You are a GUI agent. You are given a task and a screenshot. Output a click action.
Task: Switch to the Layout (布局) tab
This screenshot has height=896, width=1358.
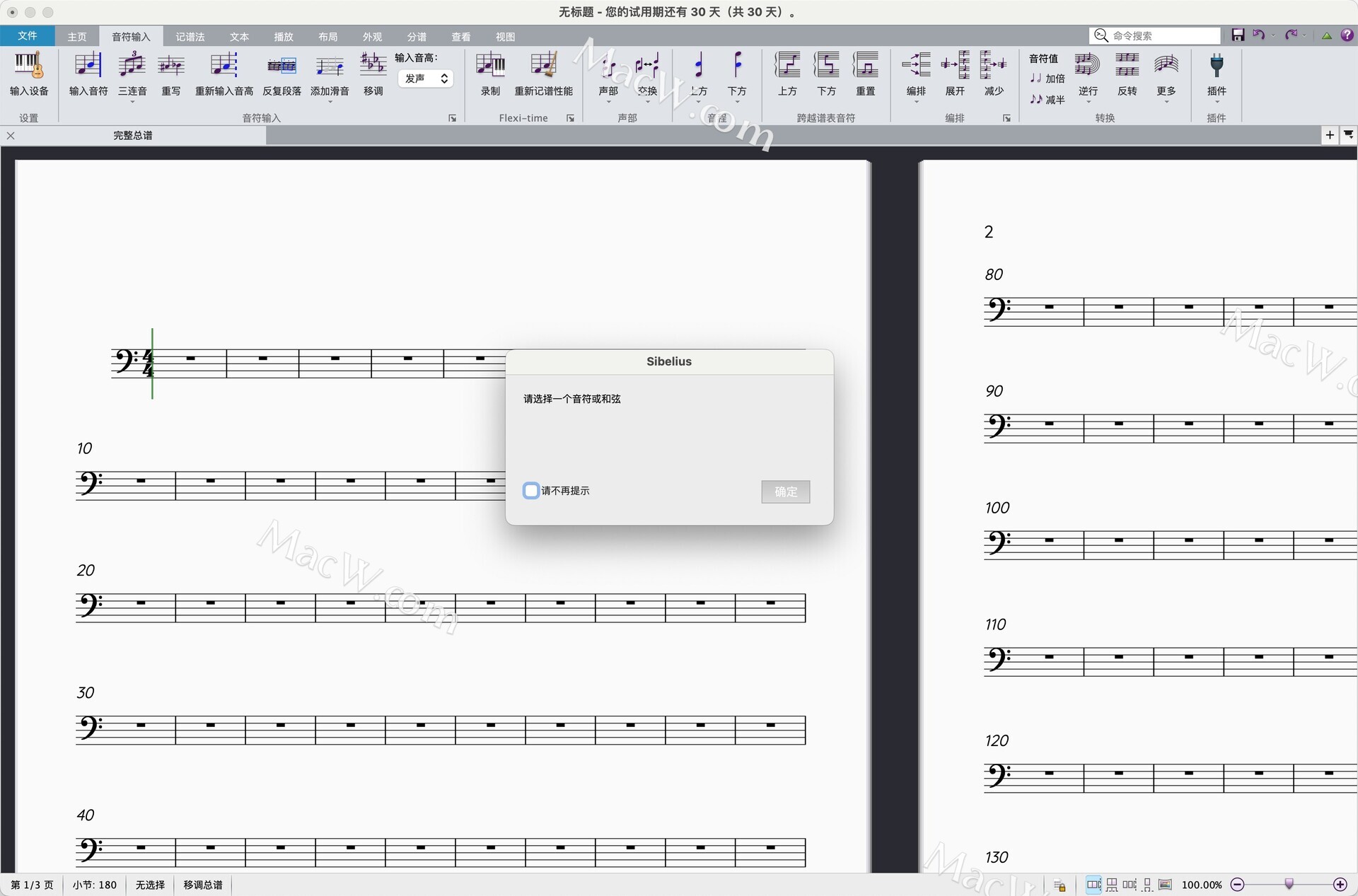328,37
